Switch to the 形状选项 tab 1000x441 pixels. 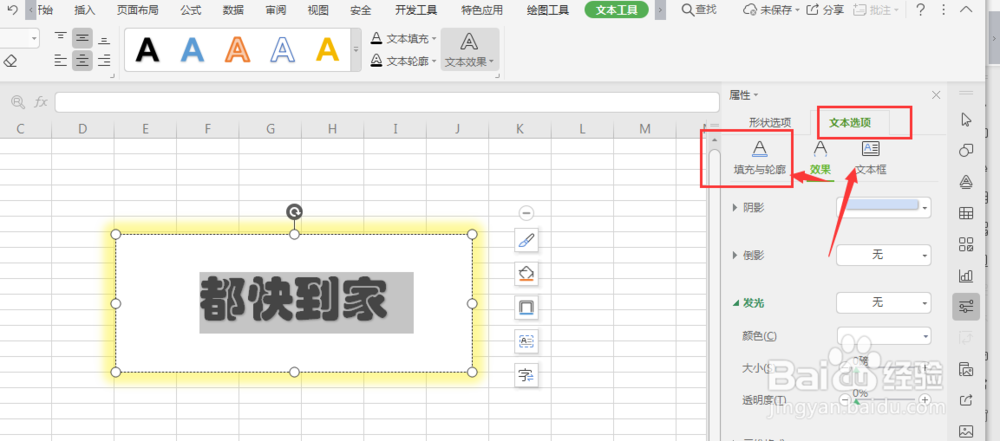point(770,123)
